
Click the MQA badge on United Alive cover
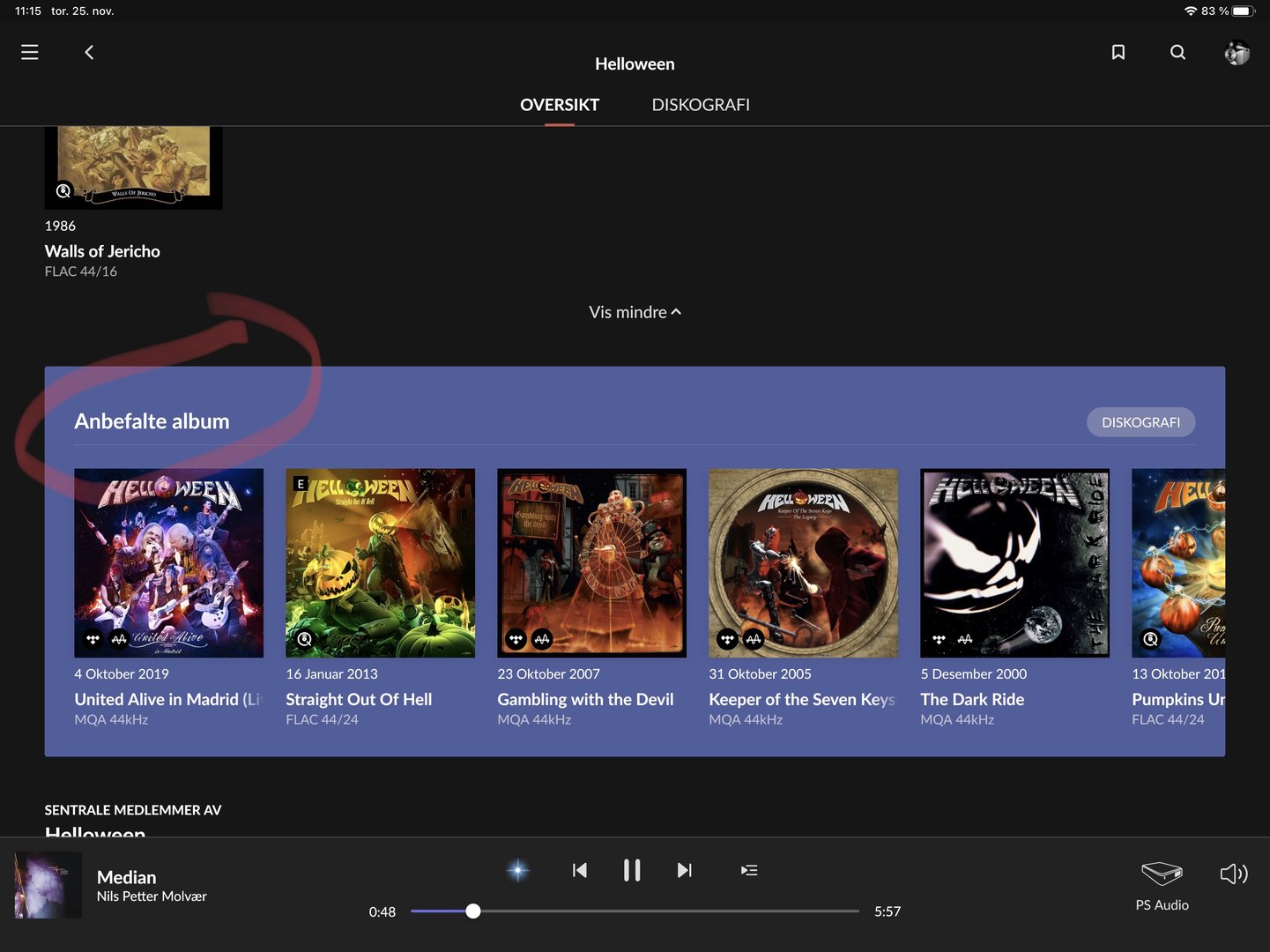tap(119, 639)
